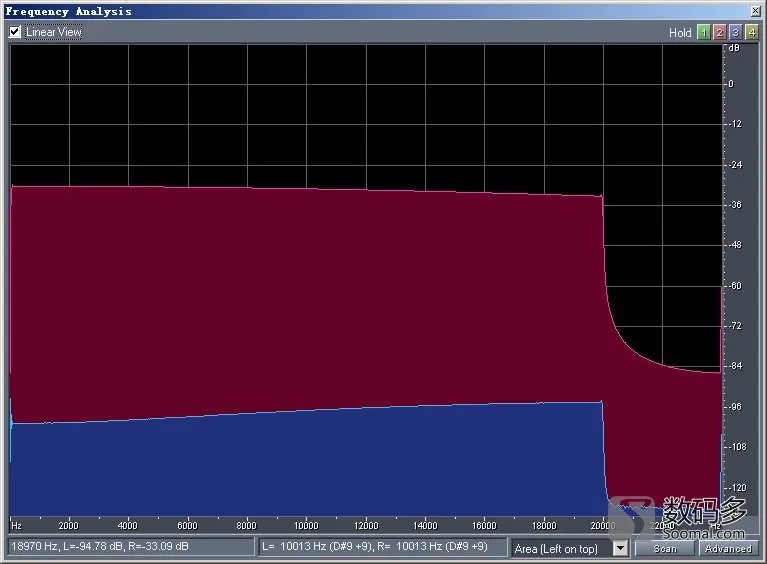Uncheck the Linear View checkbox

(x=15, y=32)
